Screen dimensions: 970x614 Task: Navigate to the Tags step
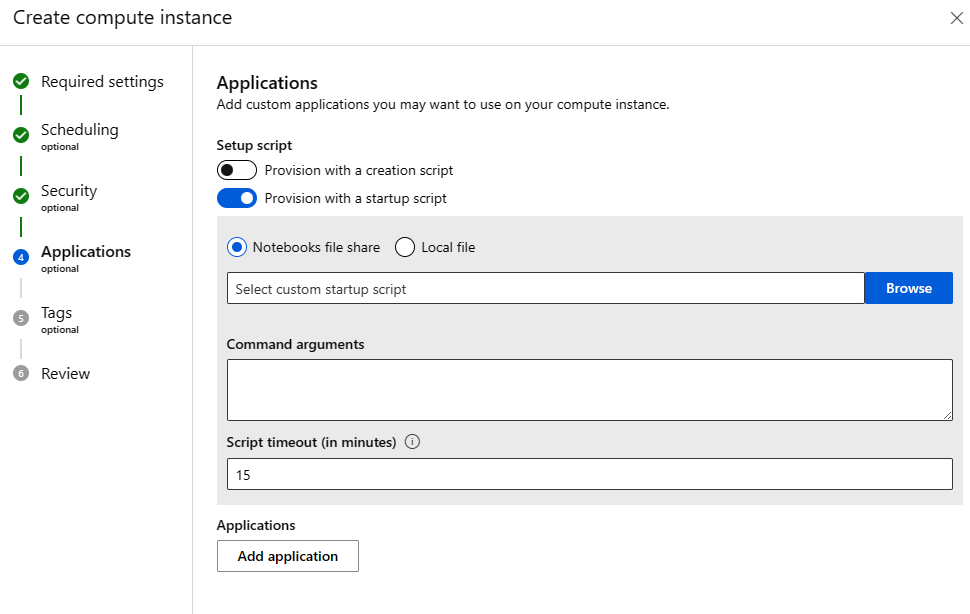pos(56,313)
